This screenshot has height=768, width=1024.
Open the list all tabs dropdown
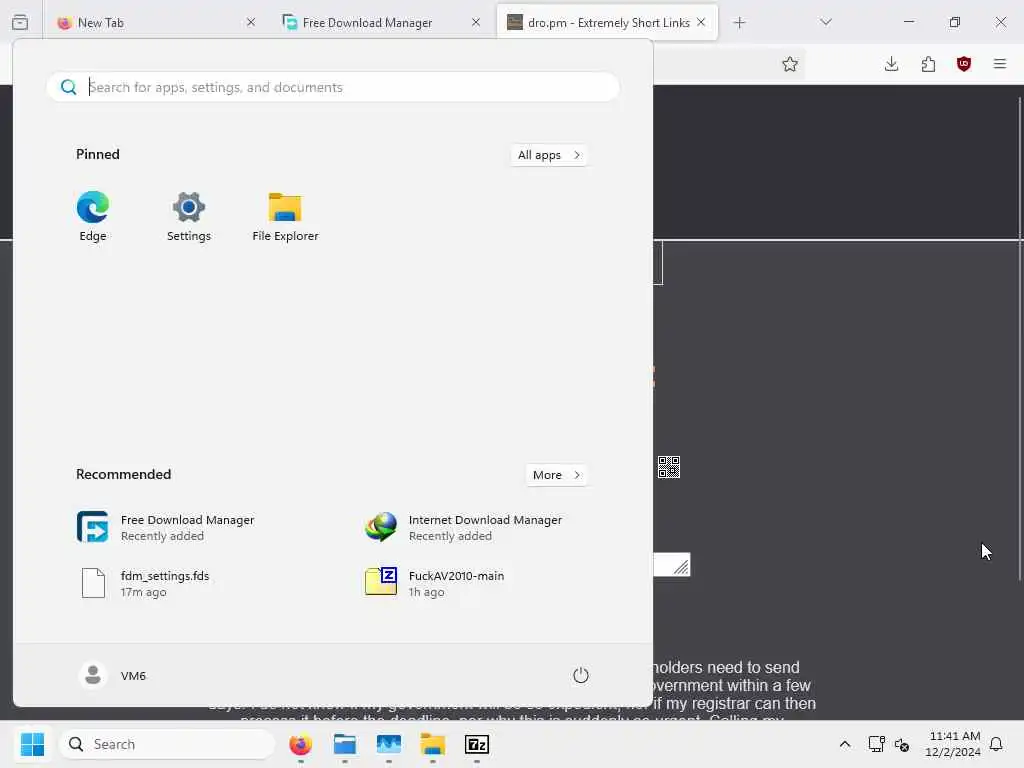[x=825, y=22]
